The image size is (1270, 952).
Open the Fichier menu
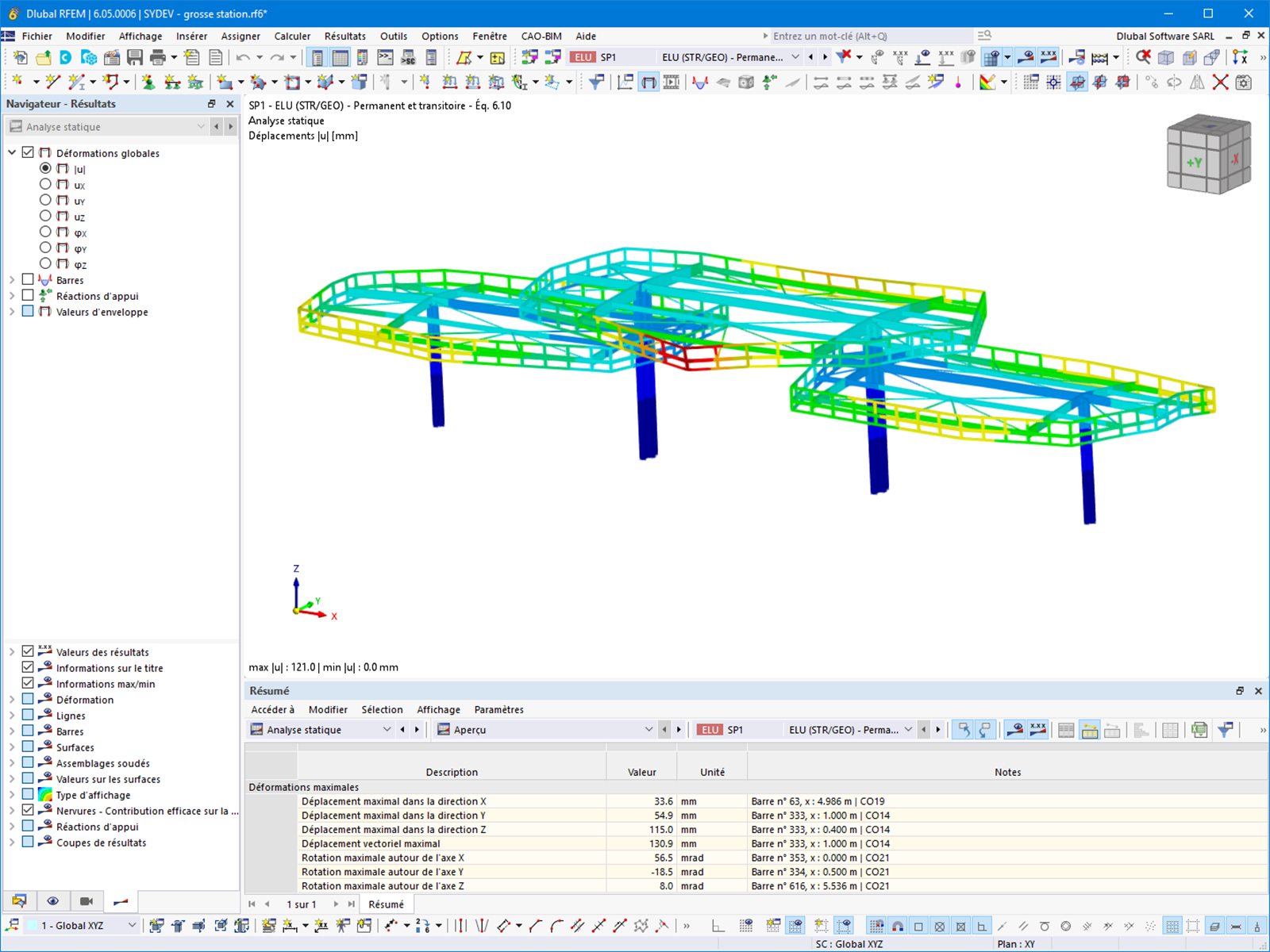(37, 36)
